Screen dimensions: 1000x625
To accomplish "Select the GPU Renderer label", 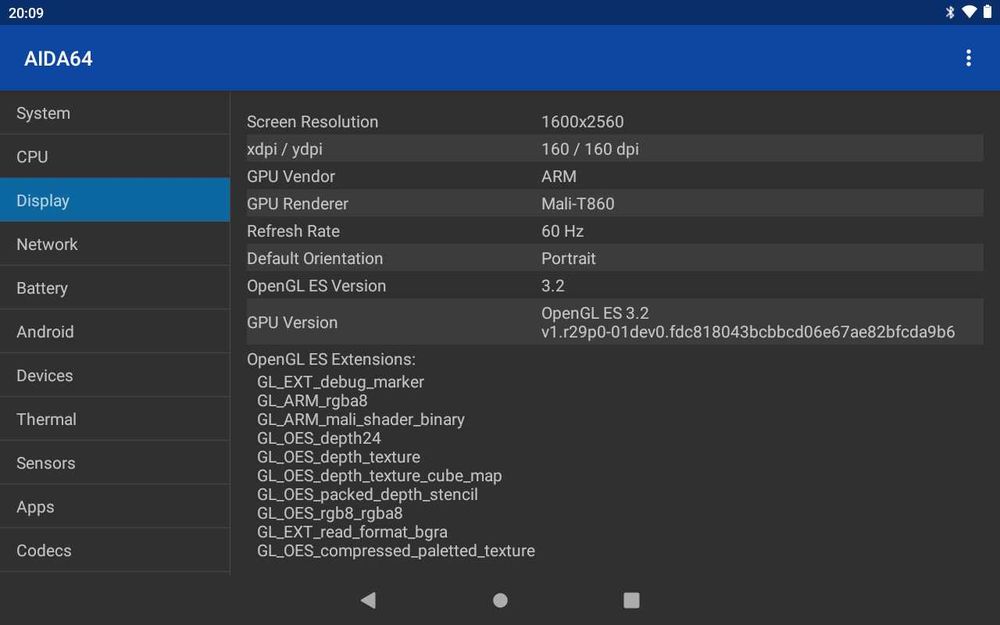I will [x=298, y=204].
